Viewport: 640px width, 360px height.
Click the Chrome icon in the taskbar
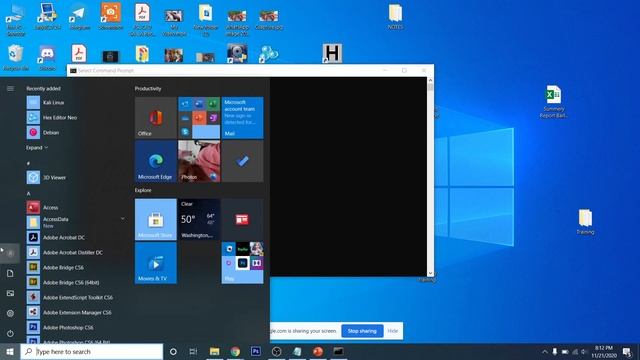235,351
